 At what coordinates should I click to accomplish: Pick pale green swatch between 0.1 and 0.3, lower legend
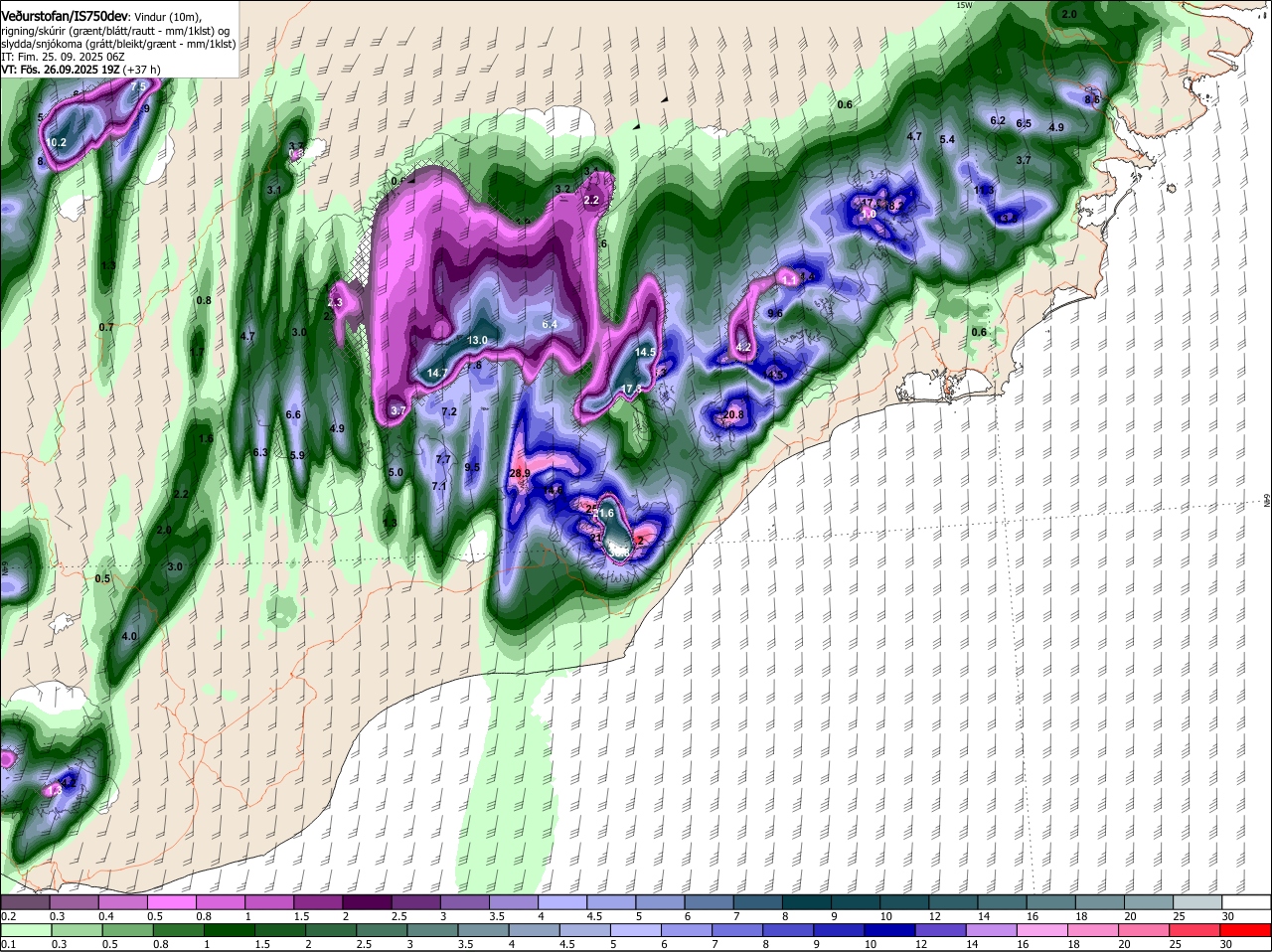tap(27, 930)
